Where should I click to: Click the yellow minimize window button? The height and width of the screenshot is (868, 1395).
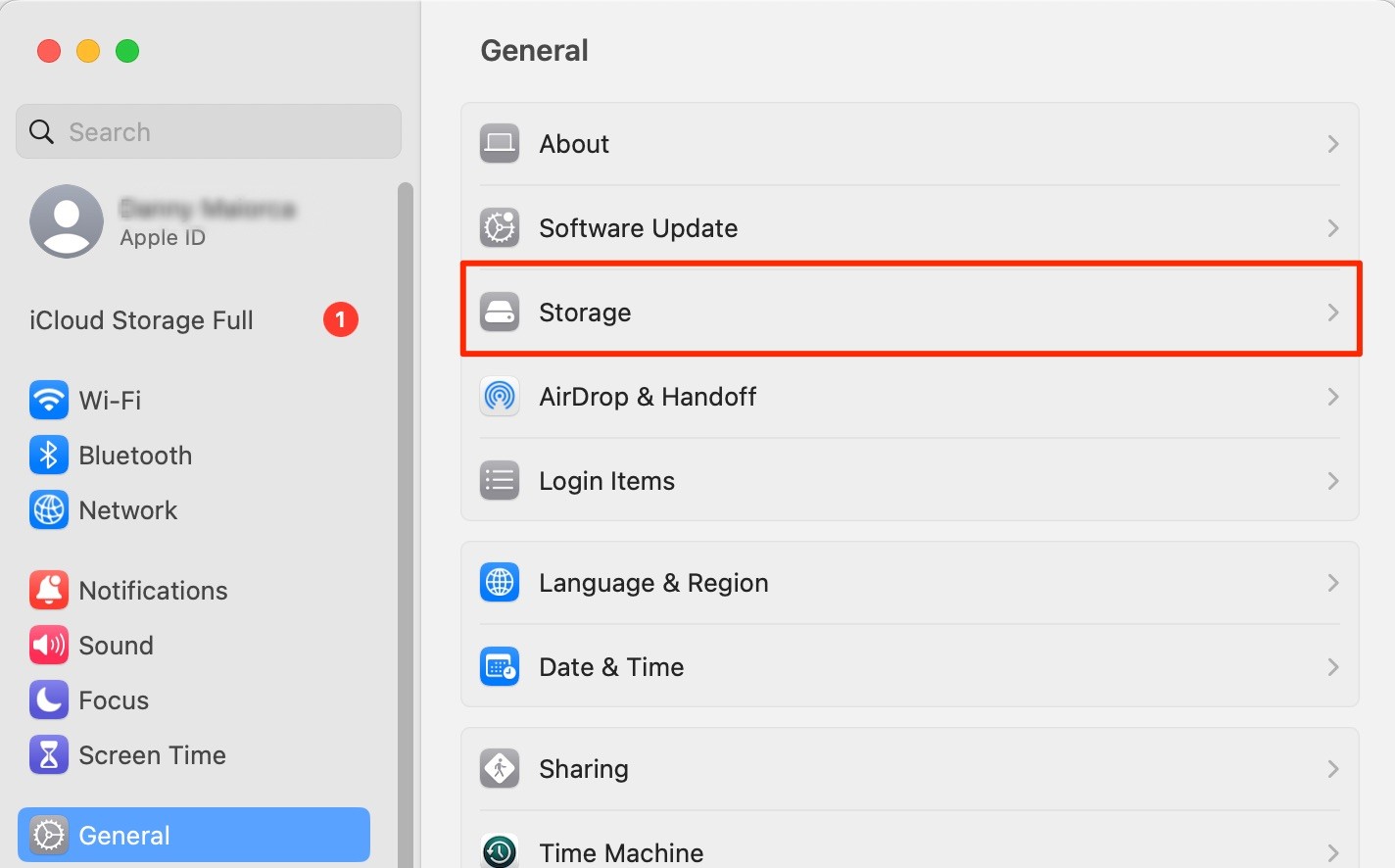[88, 51]
